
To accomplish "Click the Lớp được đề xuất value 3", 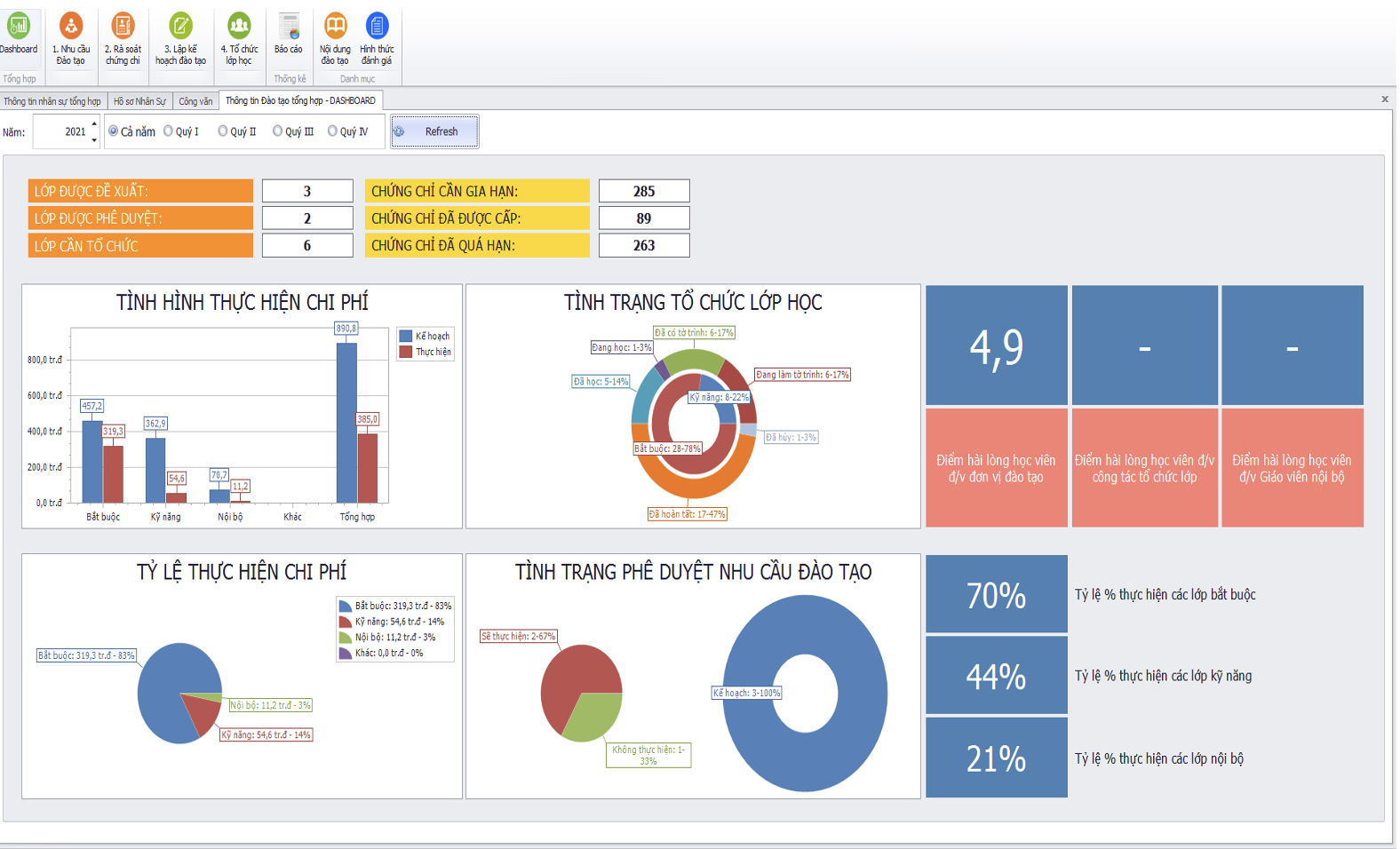I will pos(307,191).
